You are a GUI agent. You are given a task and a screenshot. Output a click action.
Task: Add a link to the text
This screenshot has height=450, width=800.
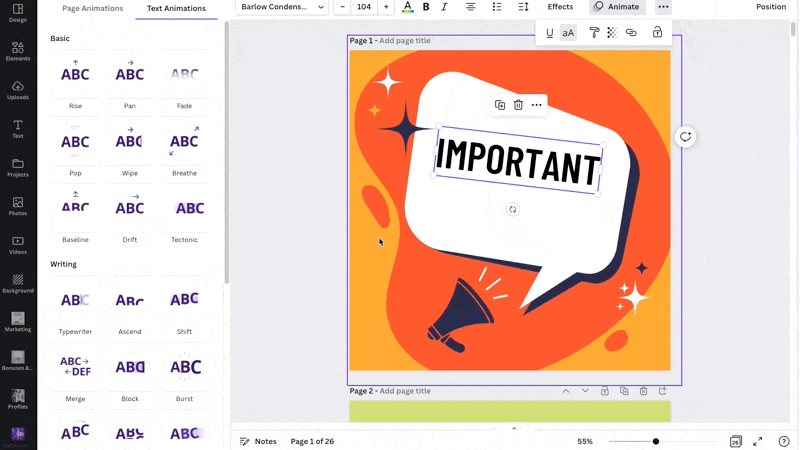click(x=631, y=33)
